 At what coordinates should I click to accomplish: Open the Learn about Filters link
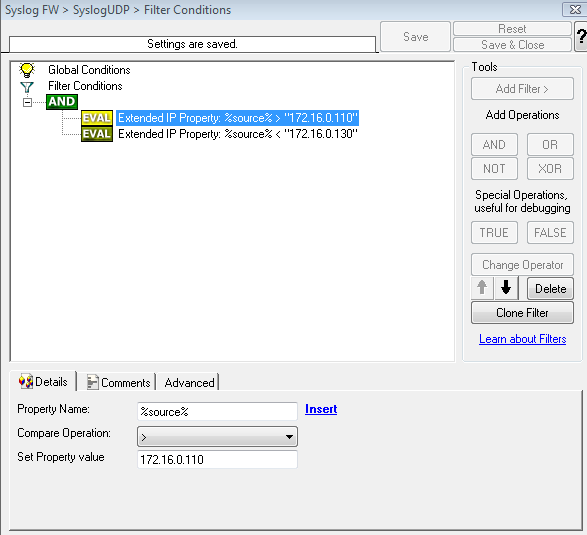522,339
